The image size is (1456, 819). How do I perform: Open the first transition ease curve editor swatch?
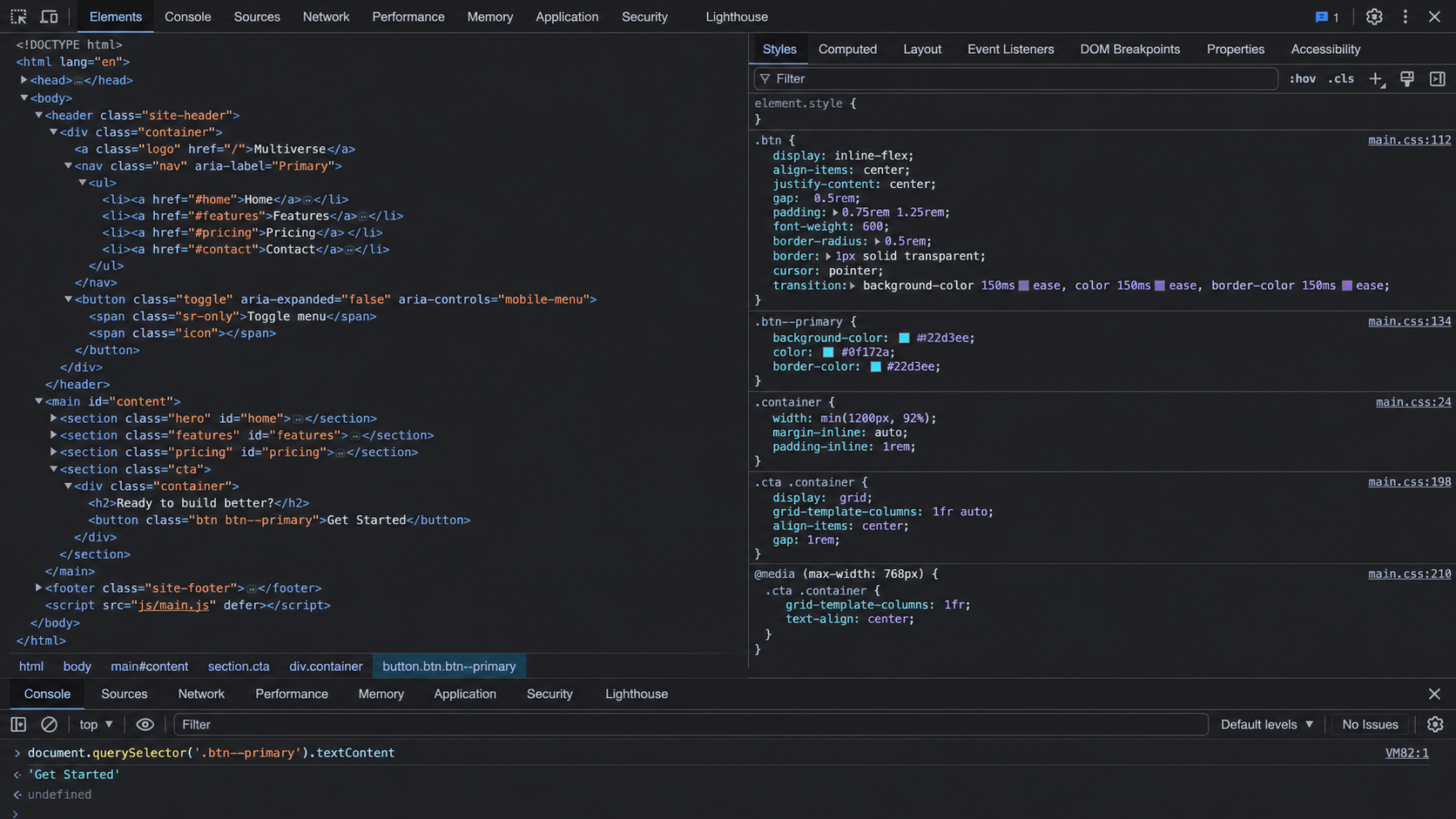1023,285
